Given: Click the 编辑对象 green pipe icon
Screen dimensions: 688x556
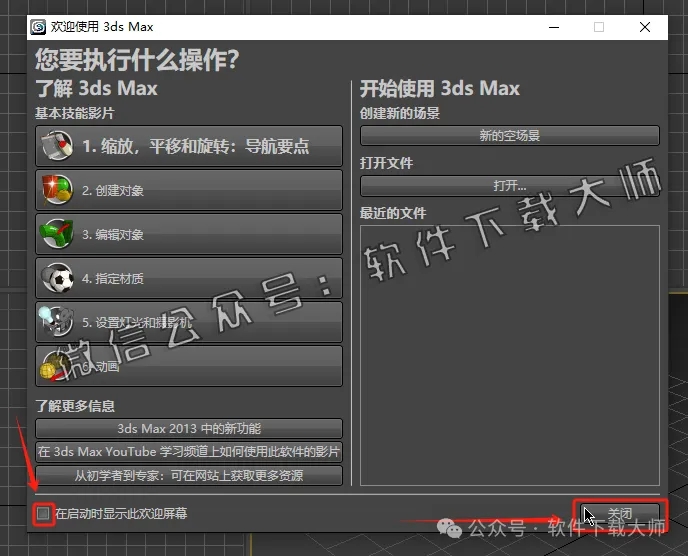Looking at the screenshot, I should pos(57,234).
